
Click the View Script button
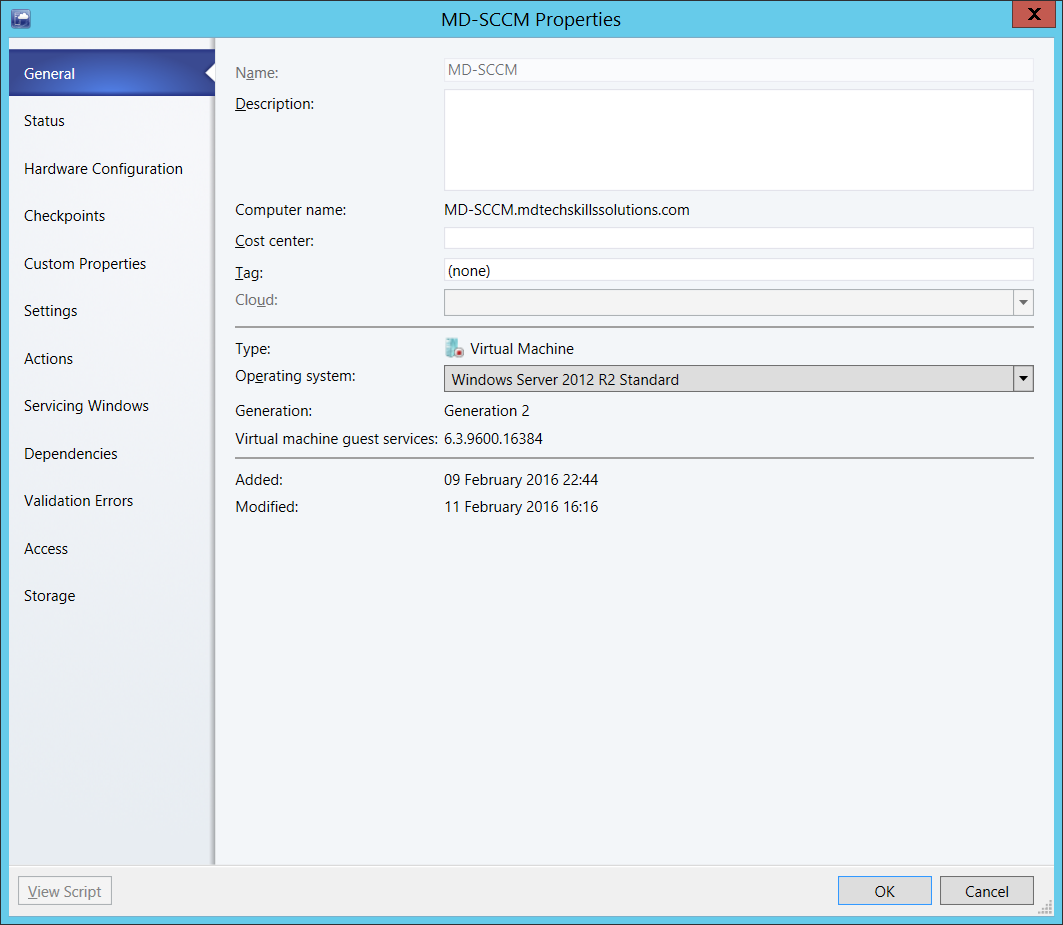[x=64, y=890]
